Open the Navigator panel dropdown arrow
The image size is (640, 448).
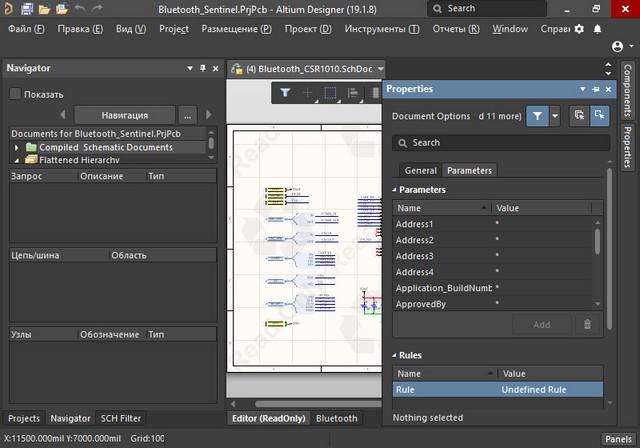pyautogui.click(x=190, y=68)
